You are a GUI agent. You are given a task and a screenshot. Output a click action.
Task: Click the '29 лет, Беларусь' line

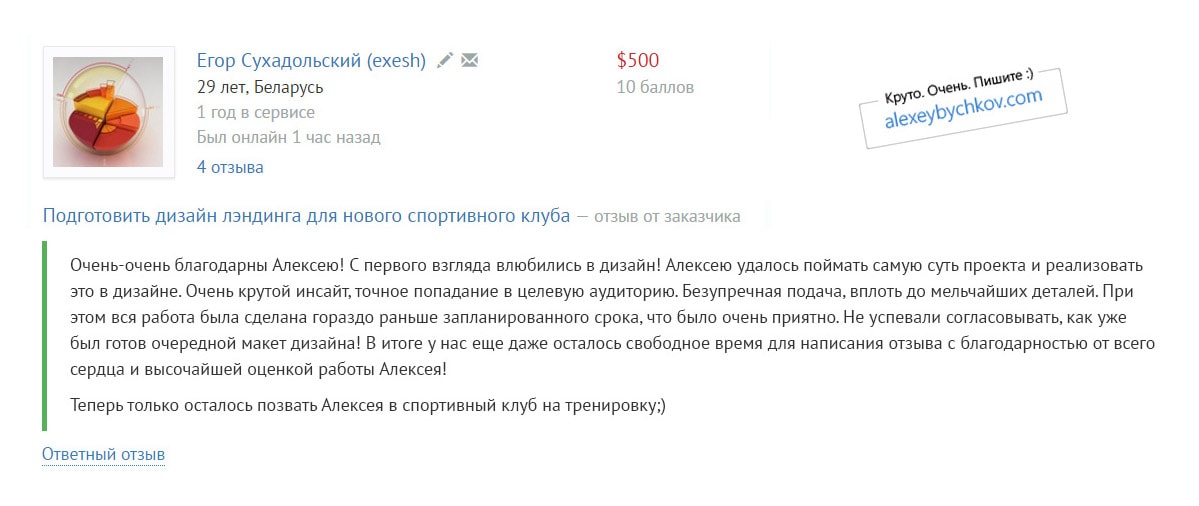coord(260,87)
